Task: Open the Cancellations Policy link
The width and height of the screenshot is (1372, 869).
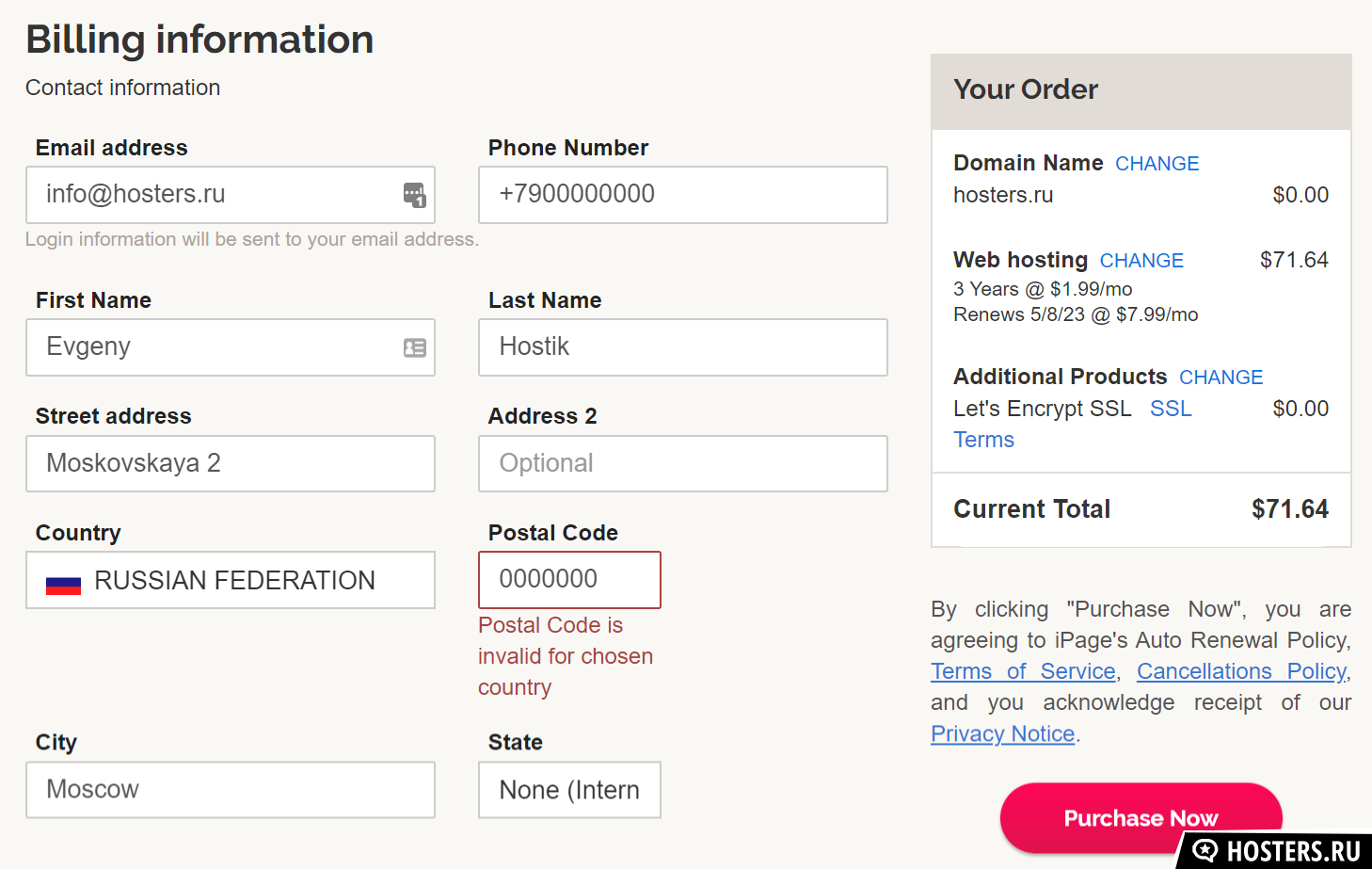Action: click(1241, 671)
